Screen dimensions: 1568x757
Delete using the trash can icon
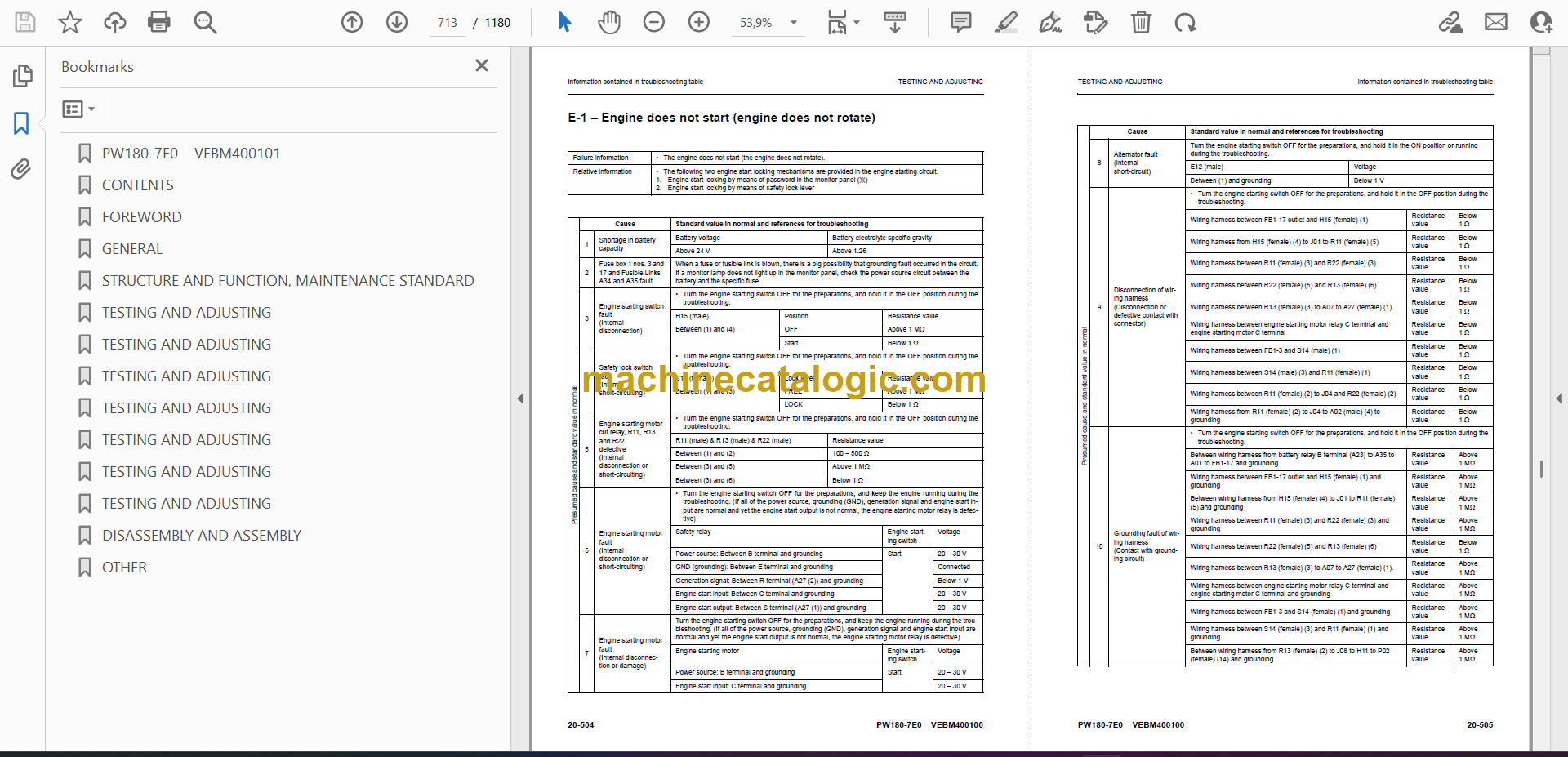(1141, 22)
